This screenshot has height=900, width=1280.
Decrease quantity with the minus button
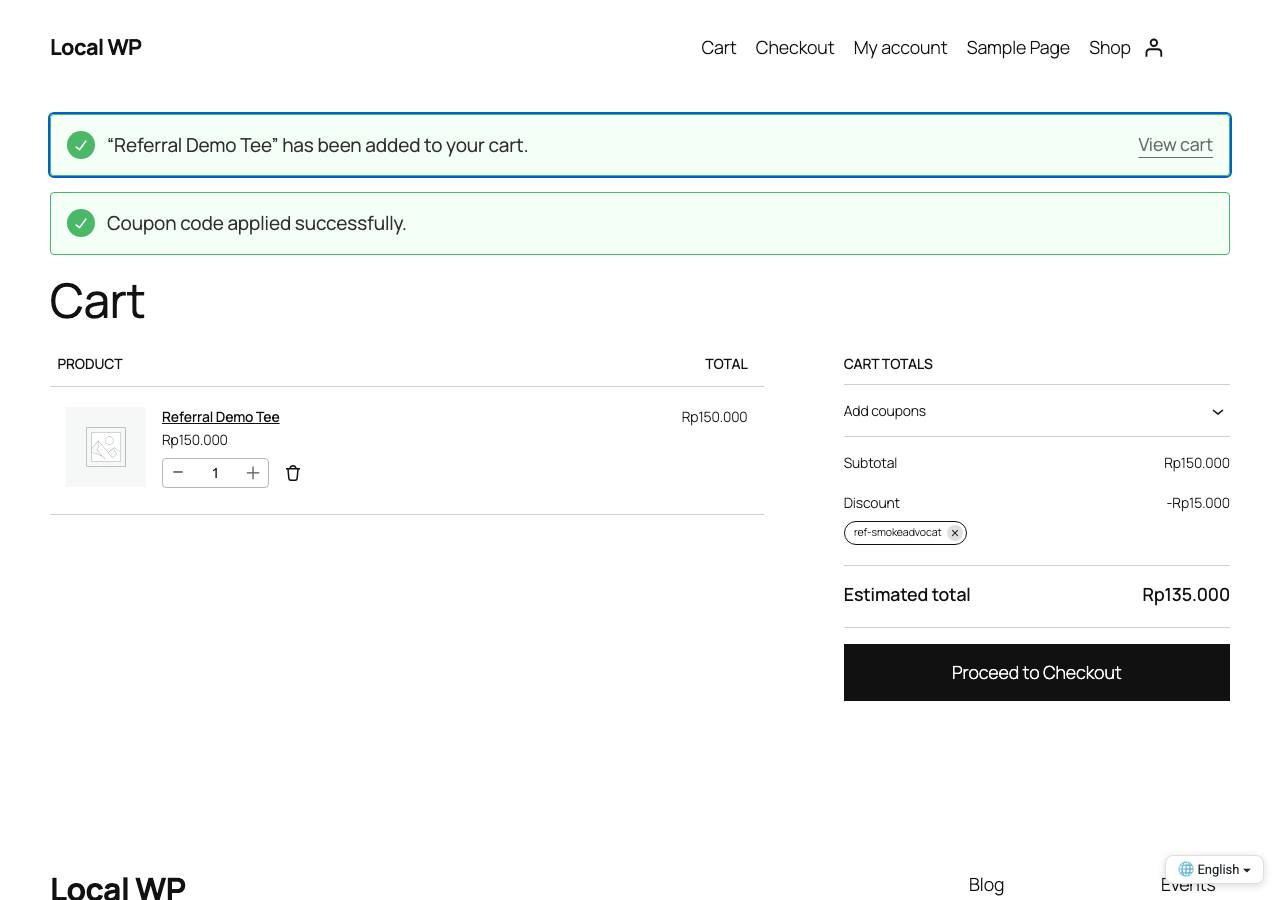pyautogui.click(x=178, y=473)
